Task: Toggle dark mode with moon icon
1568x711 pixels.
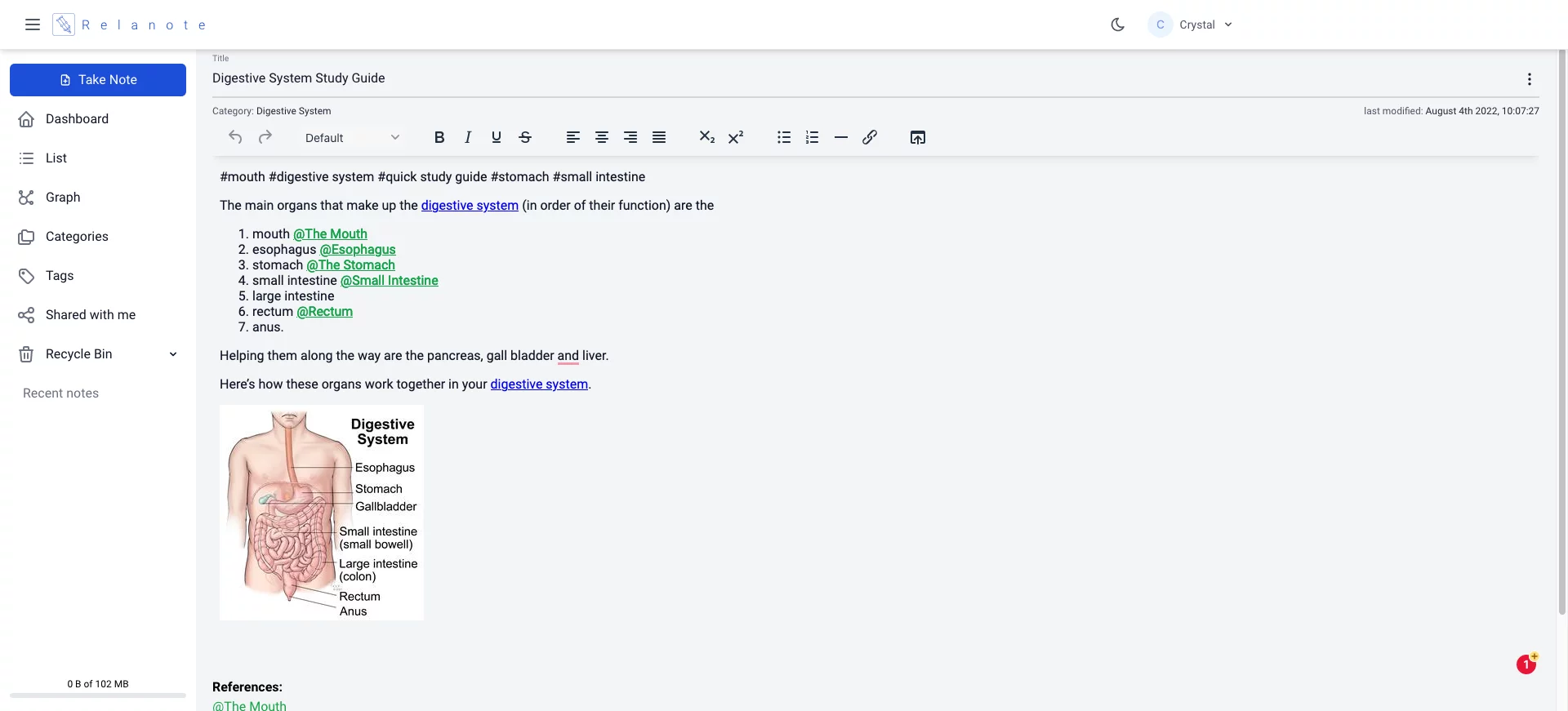Action: [1118, 24]
